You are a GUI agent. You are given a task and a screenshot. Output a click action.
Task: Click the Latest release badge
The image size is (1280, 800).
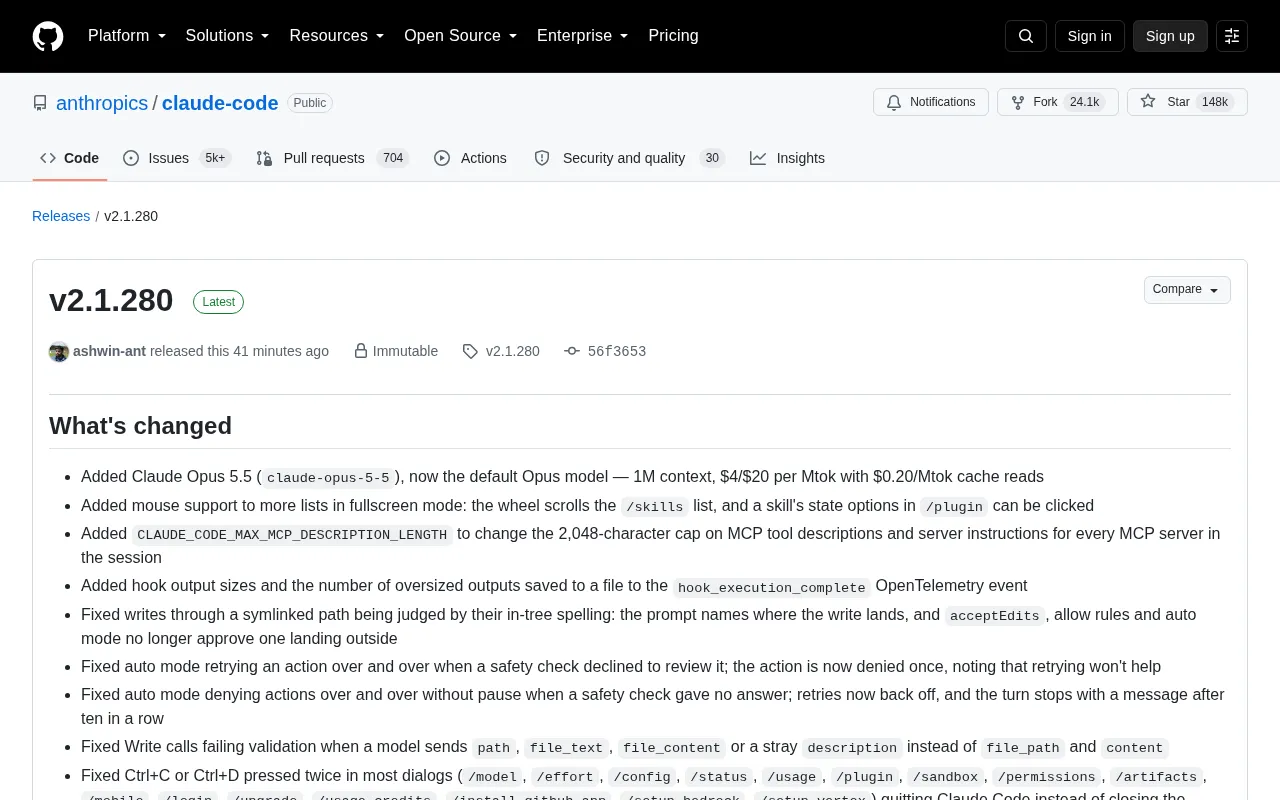(218, 302)
